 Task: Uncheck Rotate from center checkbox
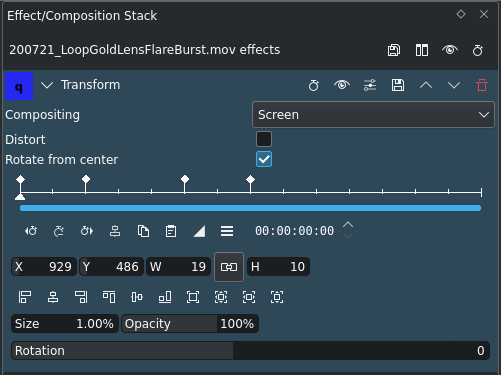pyautogui.click(x=264, y=159)
